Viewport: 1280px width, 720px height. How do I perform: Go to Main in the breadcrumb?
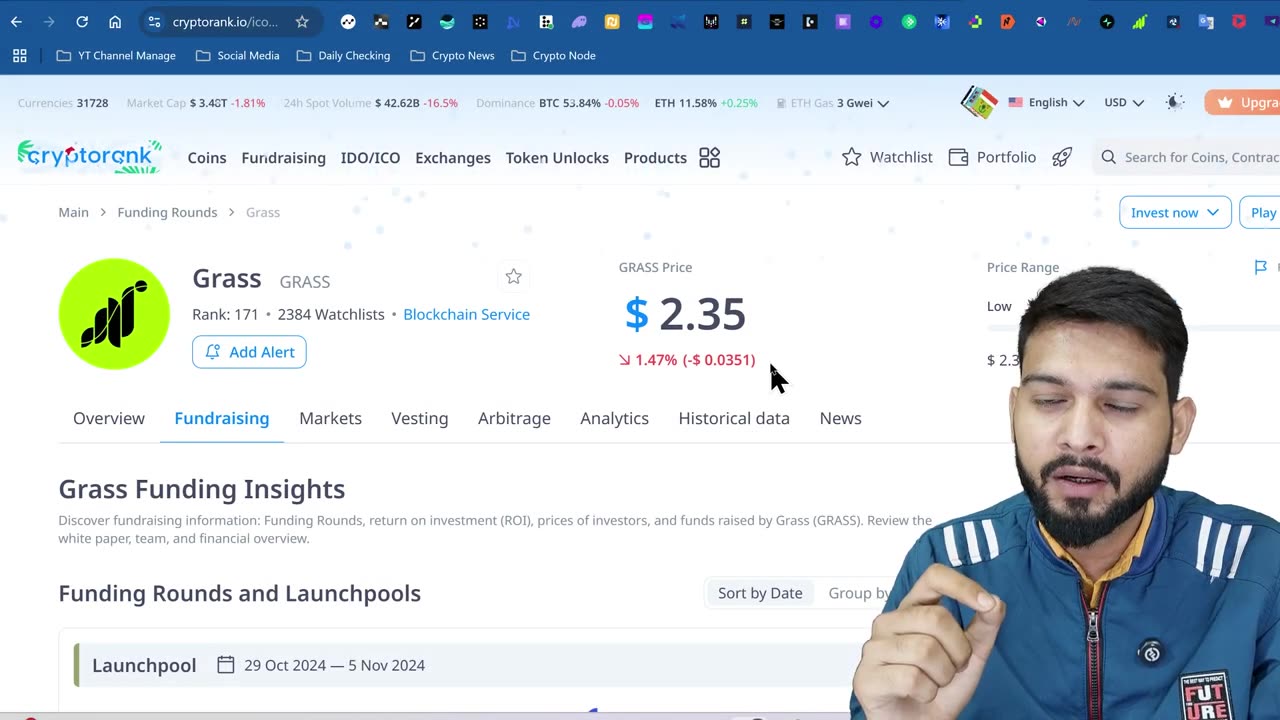point(73,212)
